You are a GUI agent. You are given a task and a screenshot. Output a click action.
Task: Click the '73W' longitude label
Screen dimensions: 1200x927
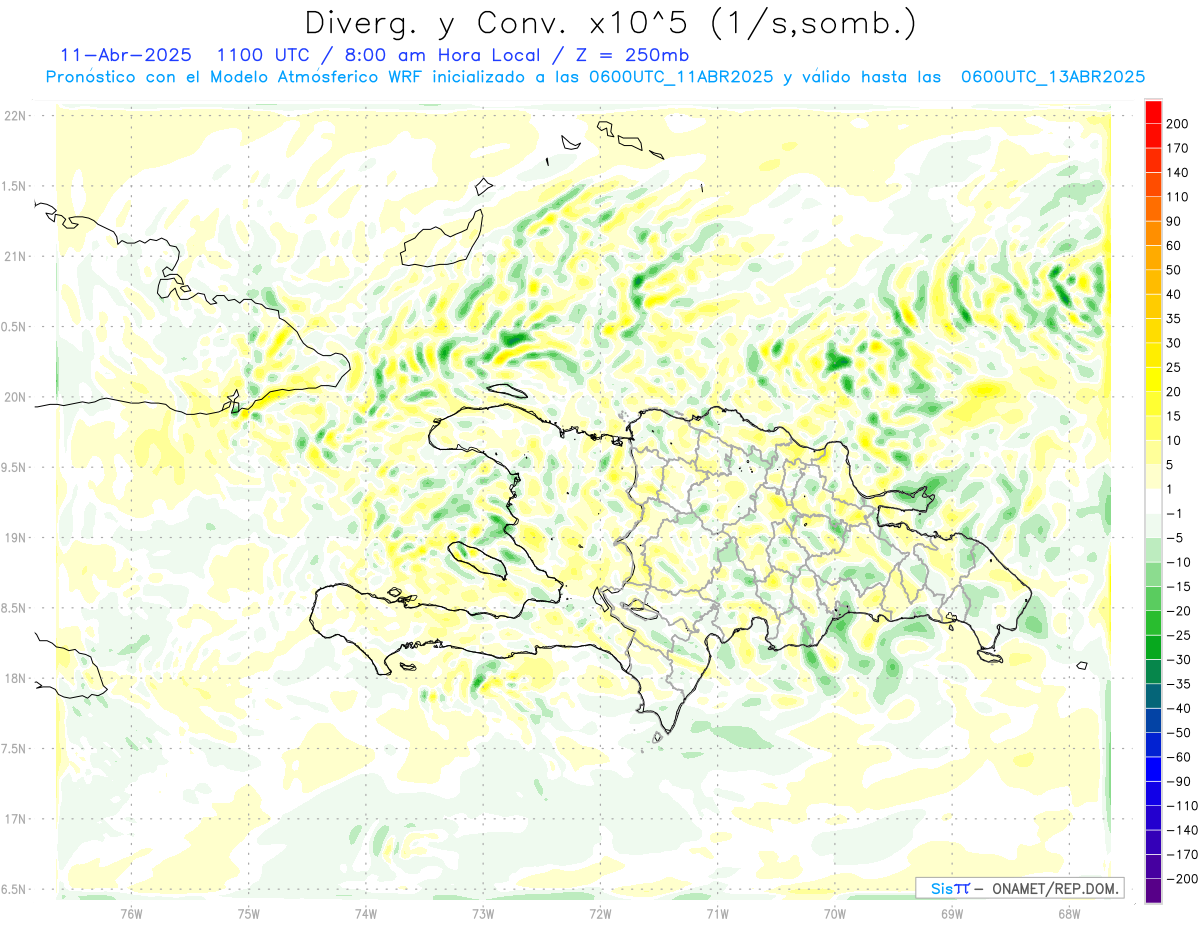(483, 912)
